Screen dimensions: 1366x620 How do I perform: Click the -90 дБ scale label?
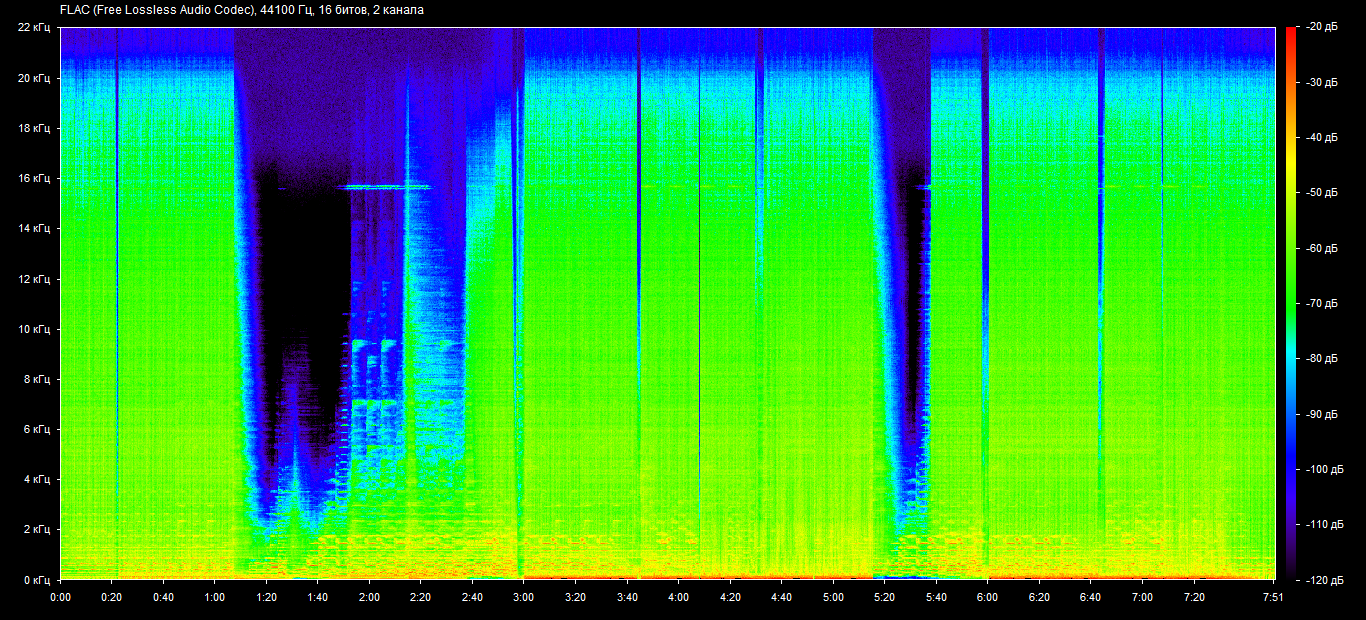[1321, 413]
